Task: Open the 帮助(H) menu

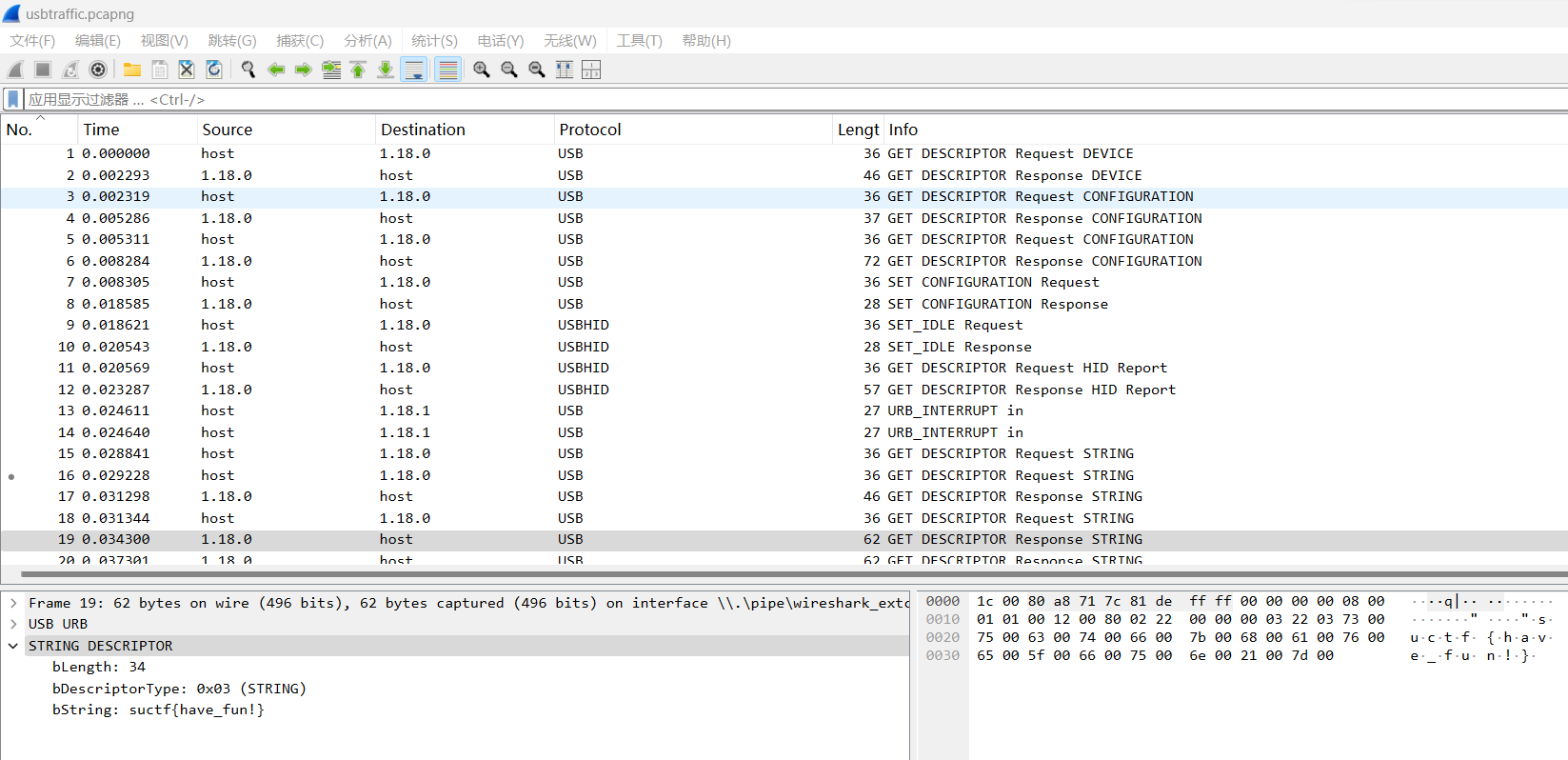Action: tap(706, 41)
